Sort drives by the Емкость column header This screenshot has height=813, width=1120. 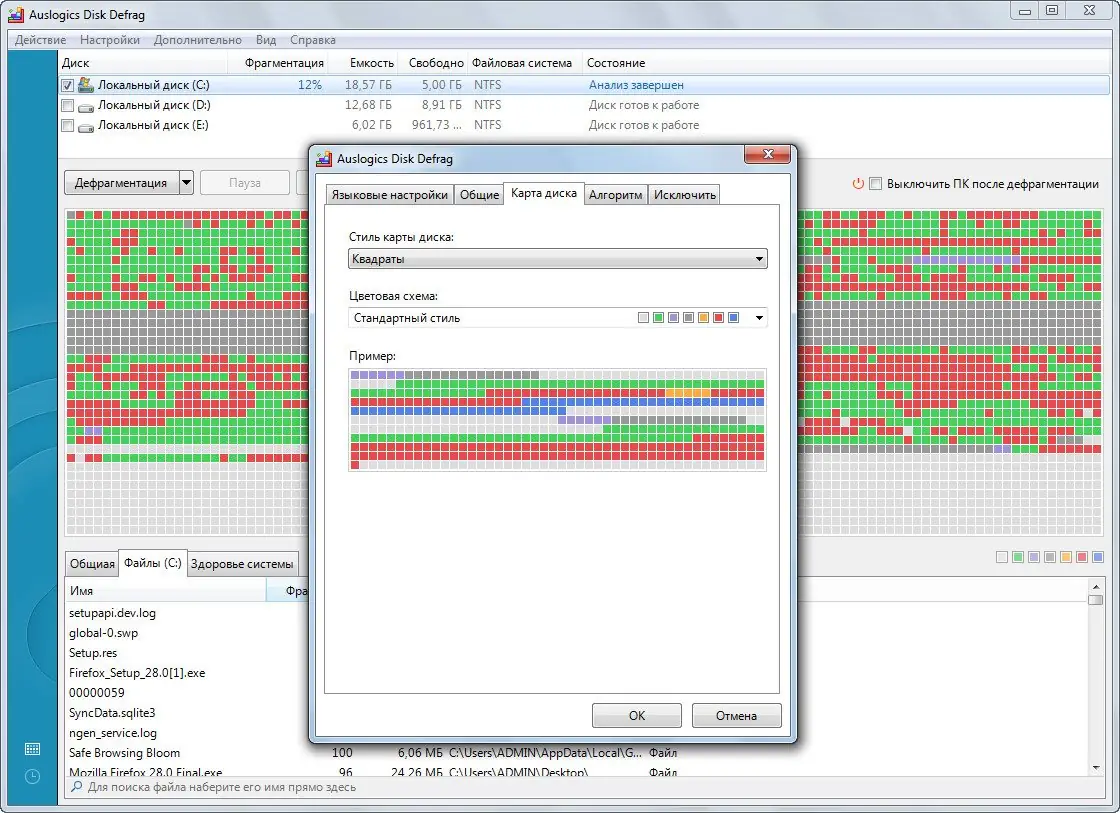pyautogui.click(x=363, y=63)
